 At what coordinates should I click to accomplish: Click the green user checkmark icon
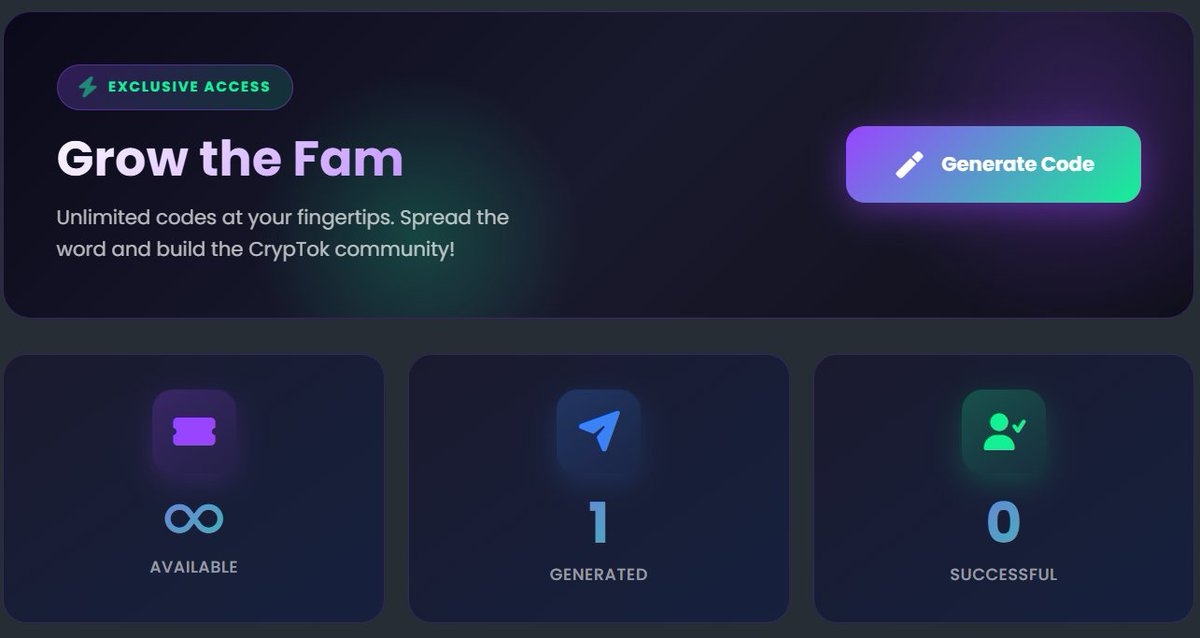[x=1003, y=431]
